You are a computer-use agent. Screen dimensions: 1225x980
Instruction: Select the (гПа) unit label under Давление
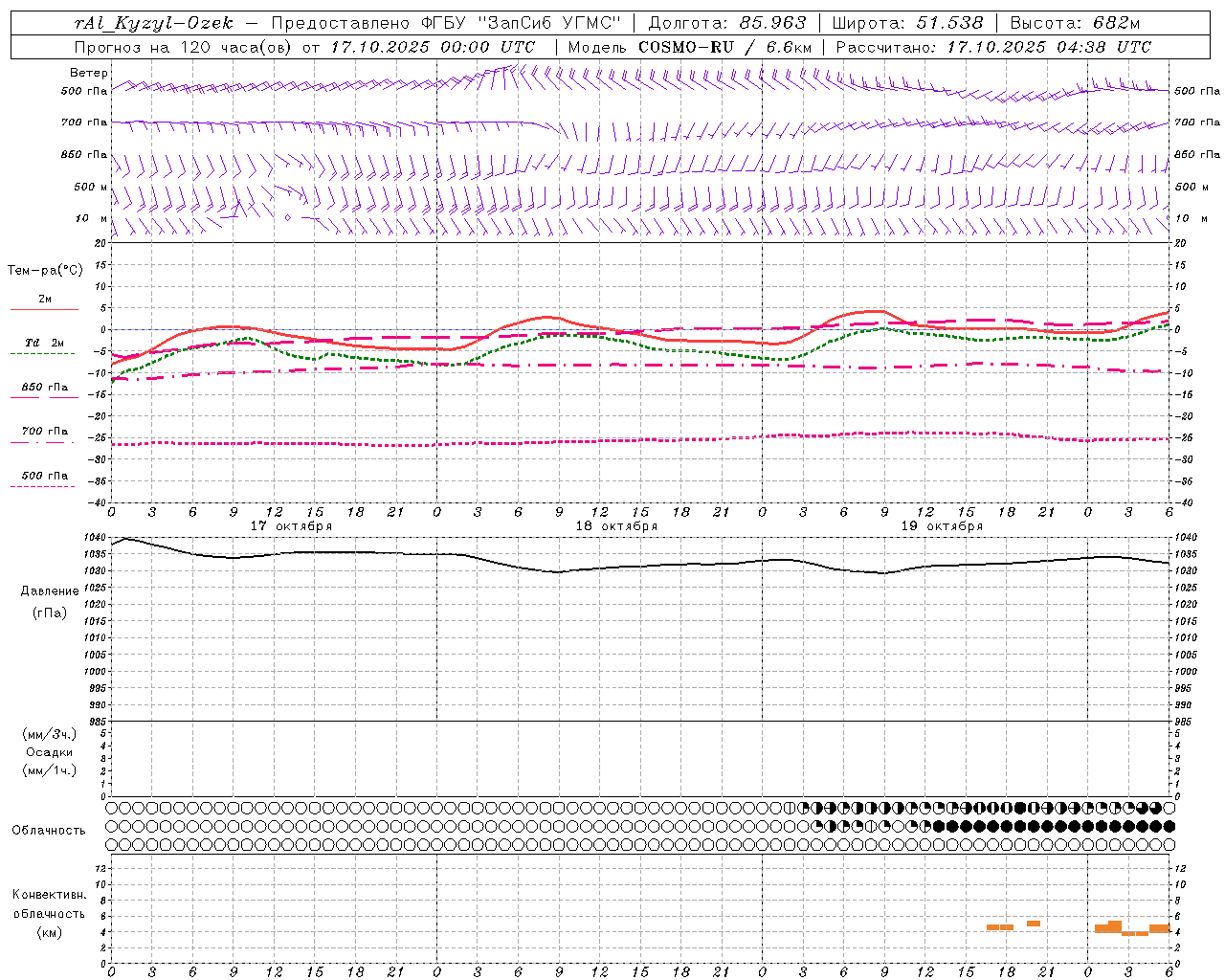click(50, 612)
